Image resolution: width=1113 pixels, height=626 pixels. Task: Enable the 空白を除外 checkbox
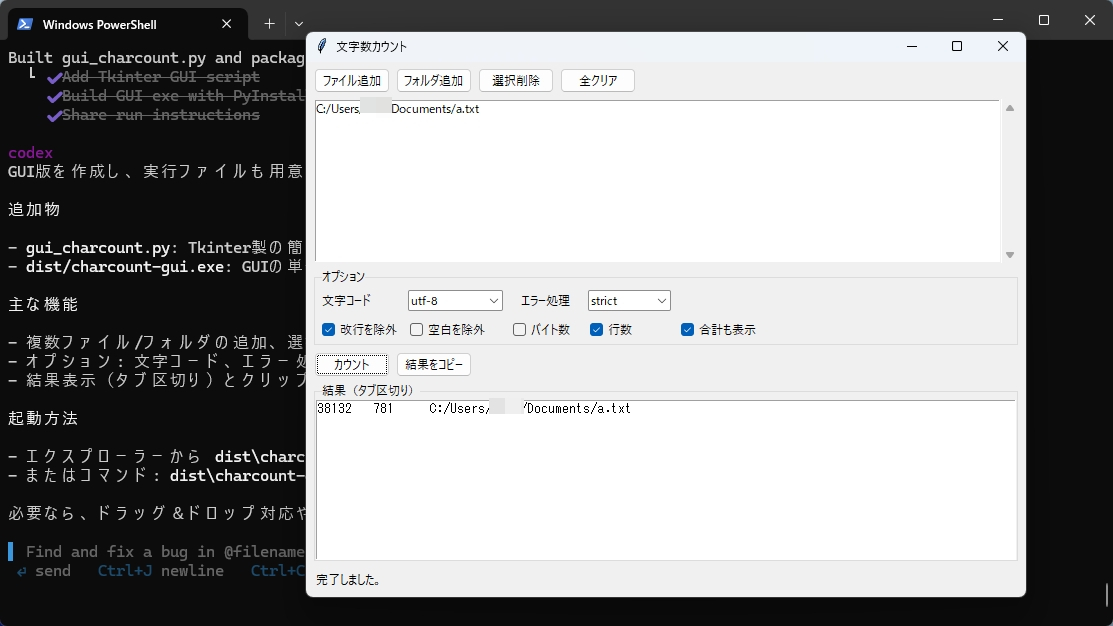coord(416,329)
